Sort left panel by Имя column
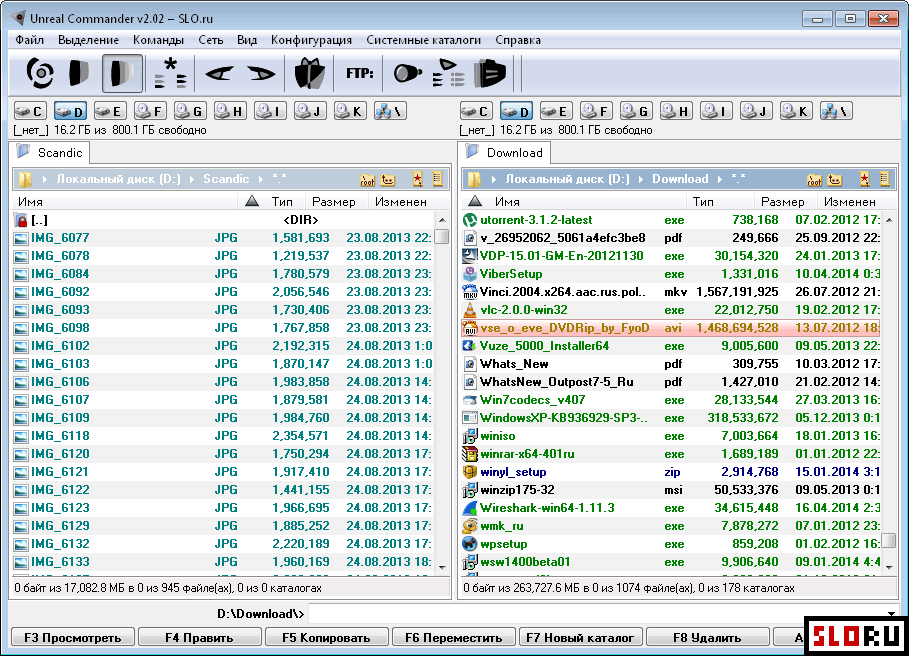 click(x=125, y=202)
